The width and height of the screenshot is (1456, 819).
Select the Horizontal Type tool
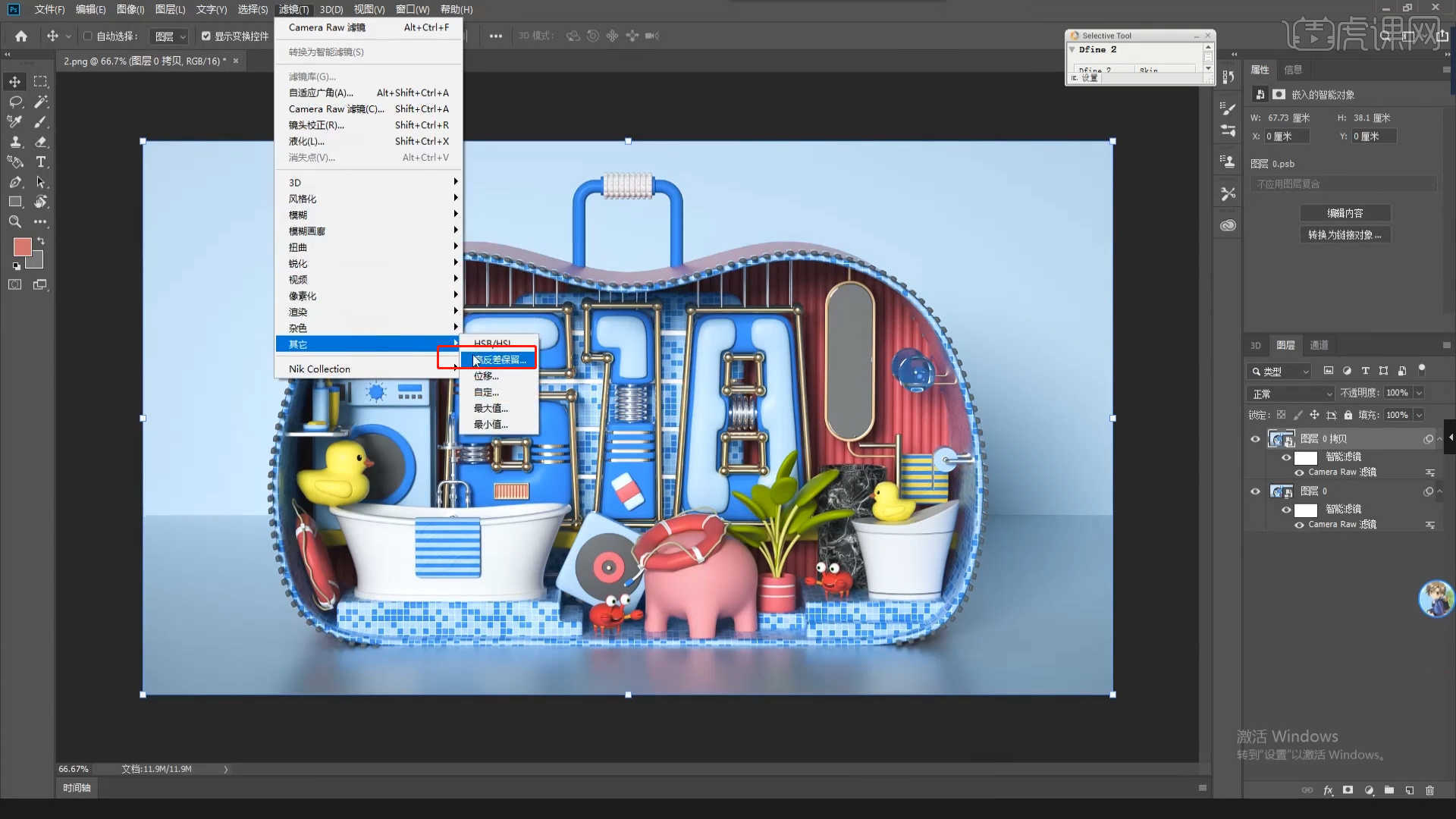pyautogui.click(x=41, y=162)
